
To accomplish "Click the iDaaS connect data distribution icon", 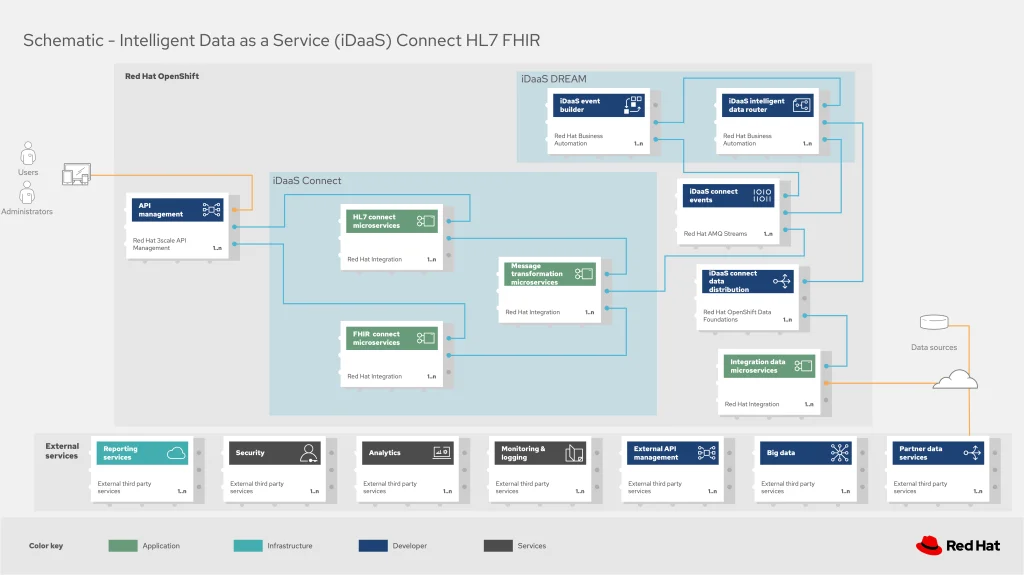I will [x=782, y=281].
